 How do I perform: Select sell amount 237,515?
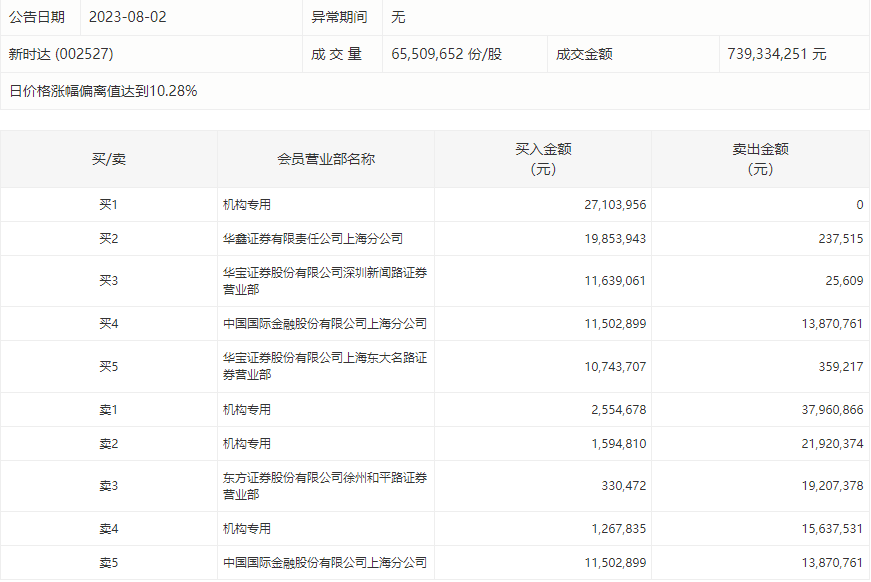click(x=840, y=238)
